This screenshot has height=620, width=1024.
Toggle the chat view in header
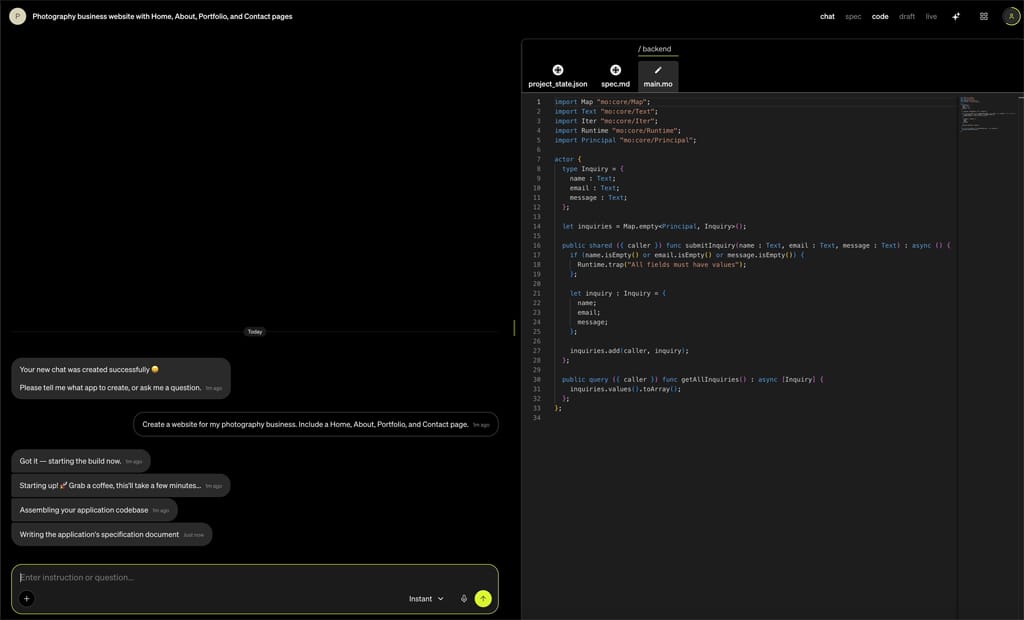pyautogui.click(x=827, y=16)
